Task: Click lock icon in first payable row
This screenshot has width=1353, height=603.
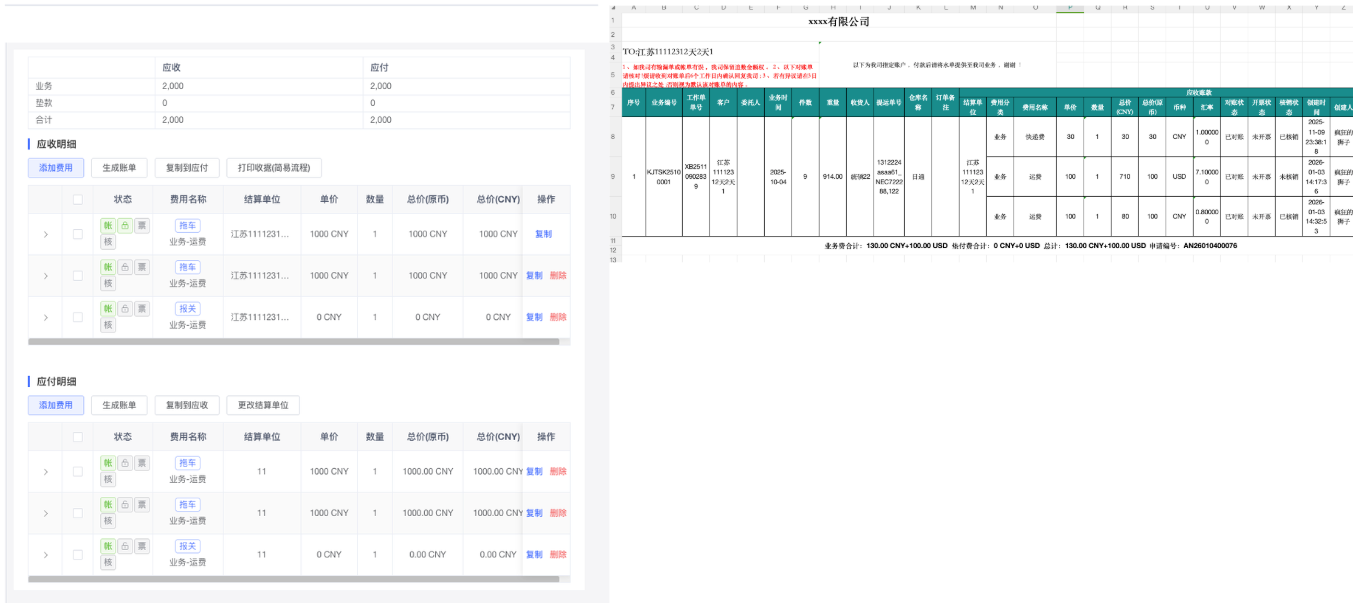Action: [x=125, y=463]
